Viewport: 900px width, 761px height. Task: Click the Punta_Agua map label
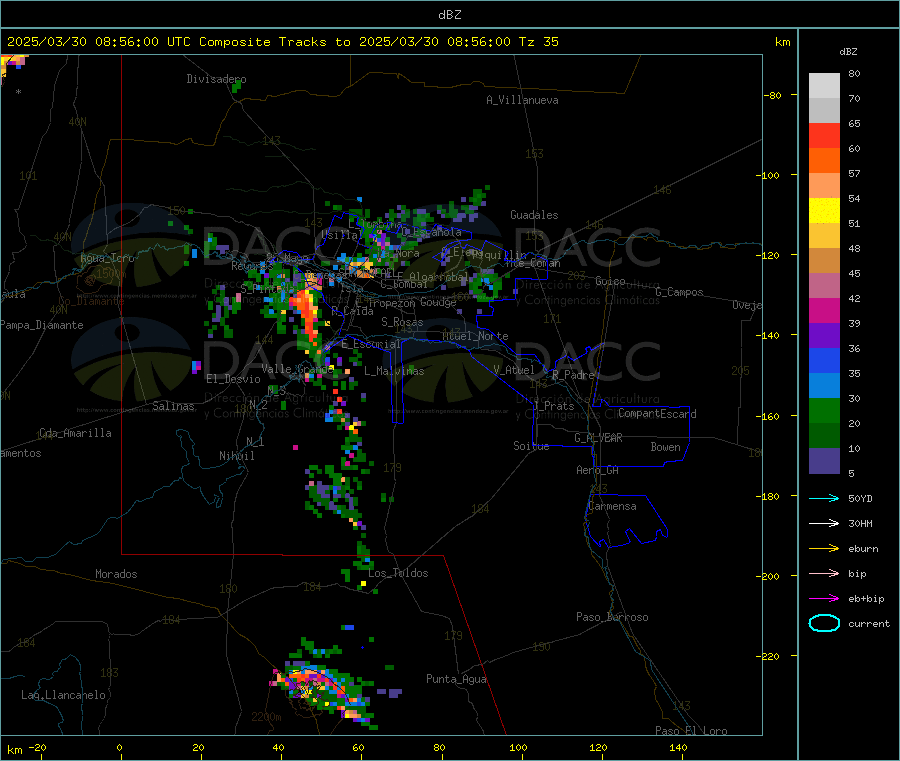click(x=456, y=679)
